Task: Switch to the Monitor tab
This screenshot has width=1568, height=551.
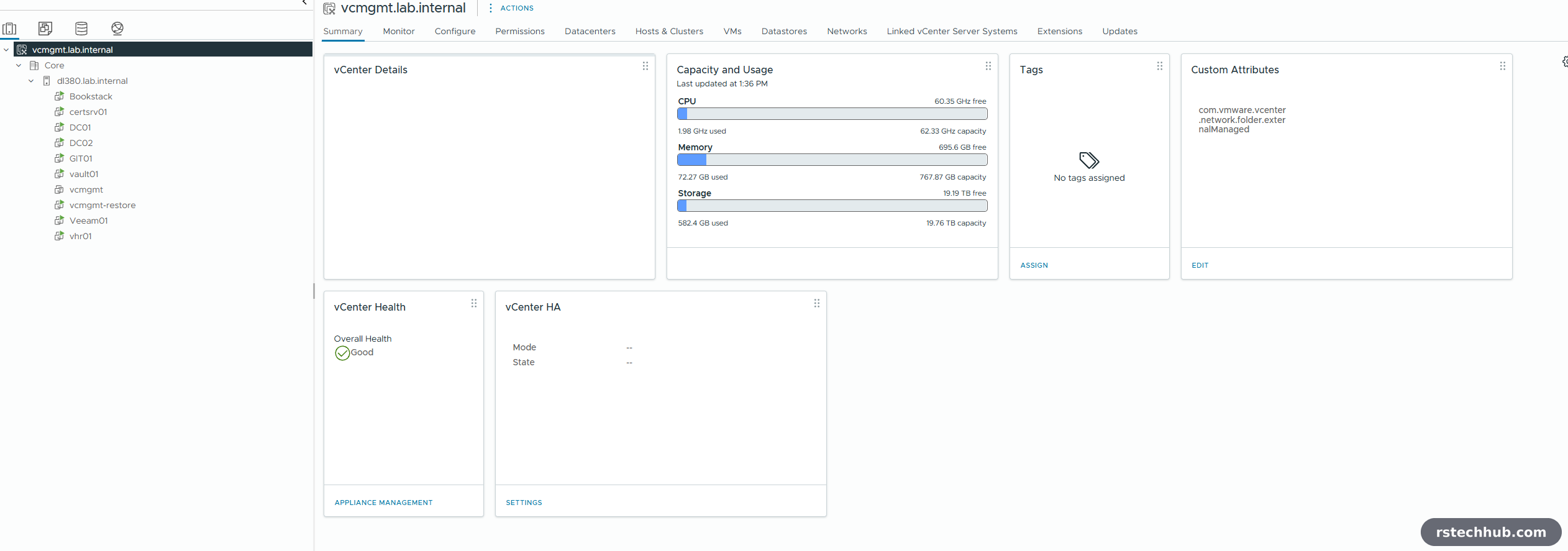Action: tap(399, 31)
